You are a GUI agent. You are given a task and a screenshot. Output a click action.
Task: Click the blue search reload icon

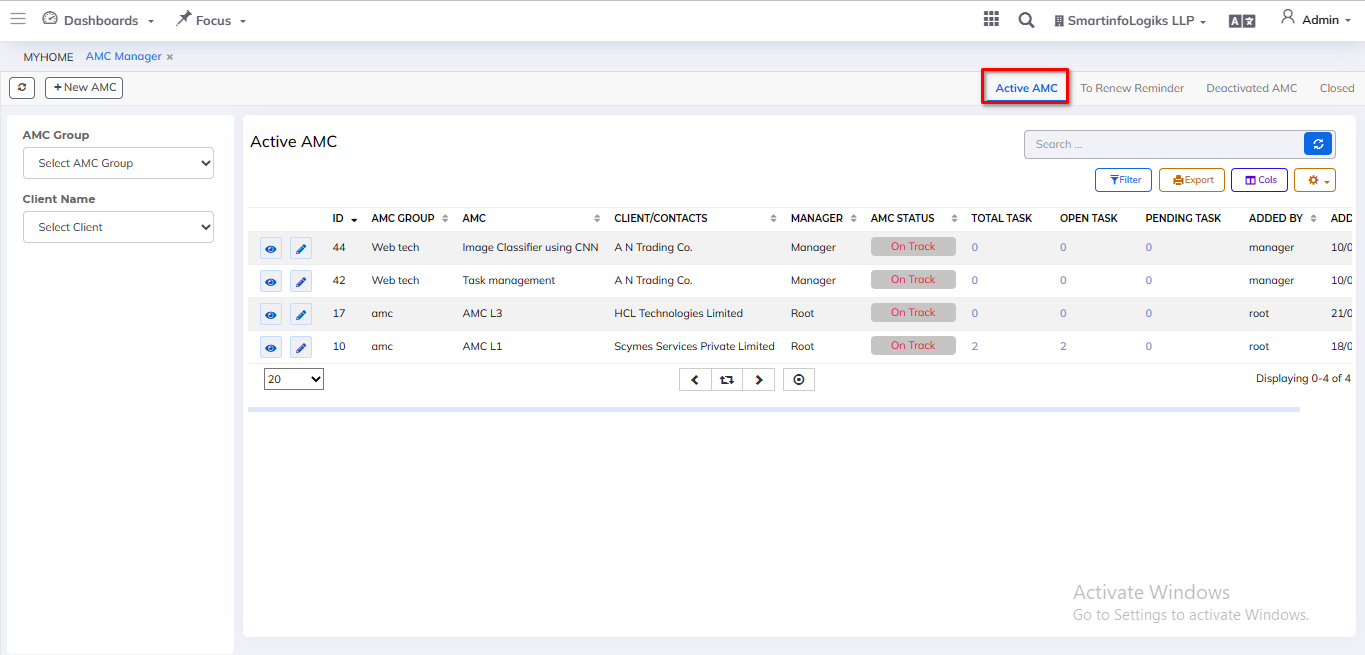(1318, 144)
